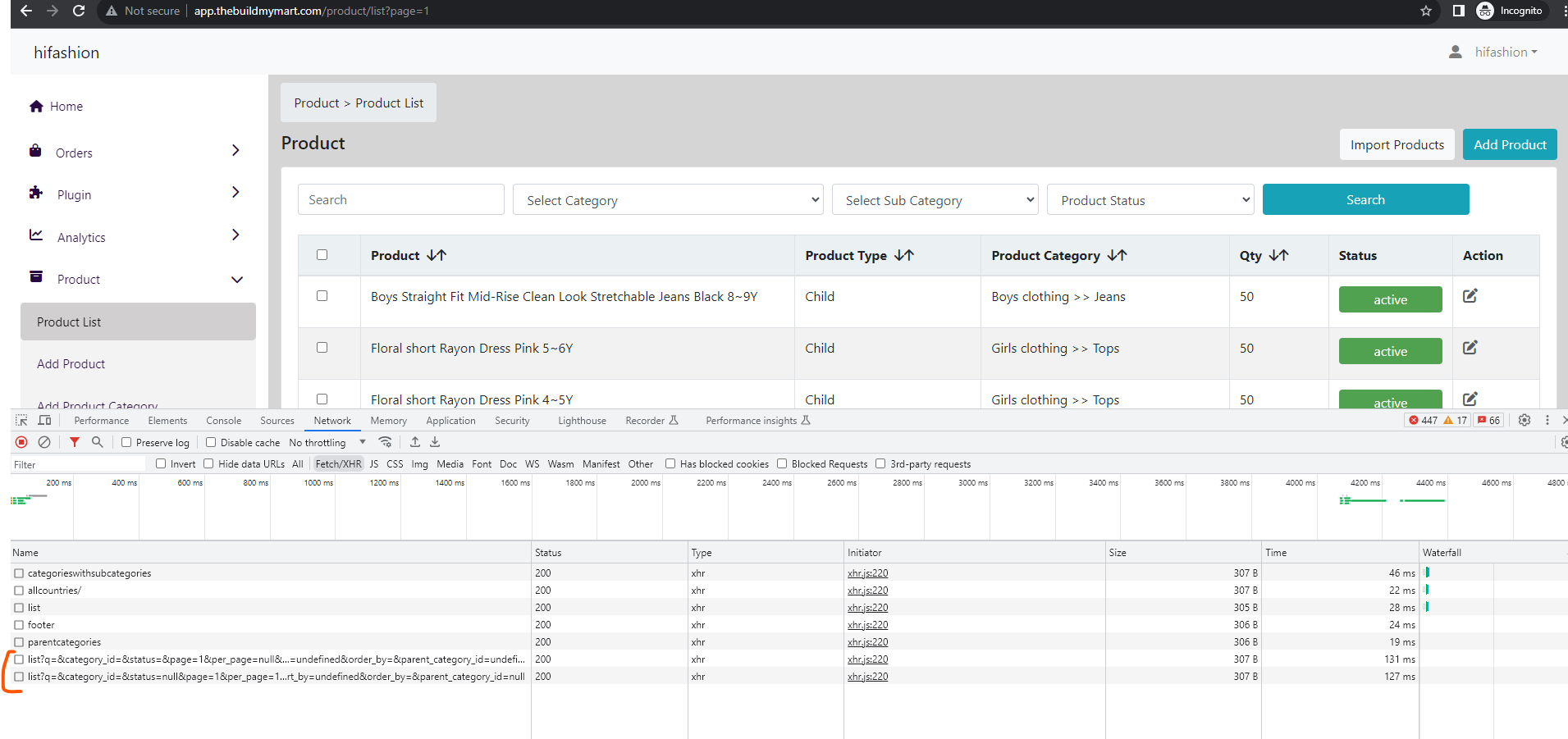Select Product List in the sidebar
Screen dimensions: 1568x739
(138, 322)
